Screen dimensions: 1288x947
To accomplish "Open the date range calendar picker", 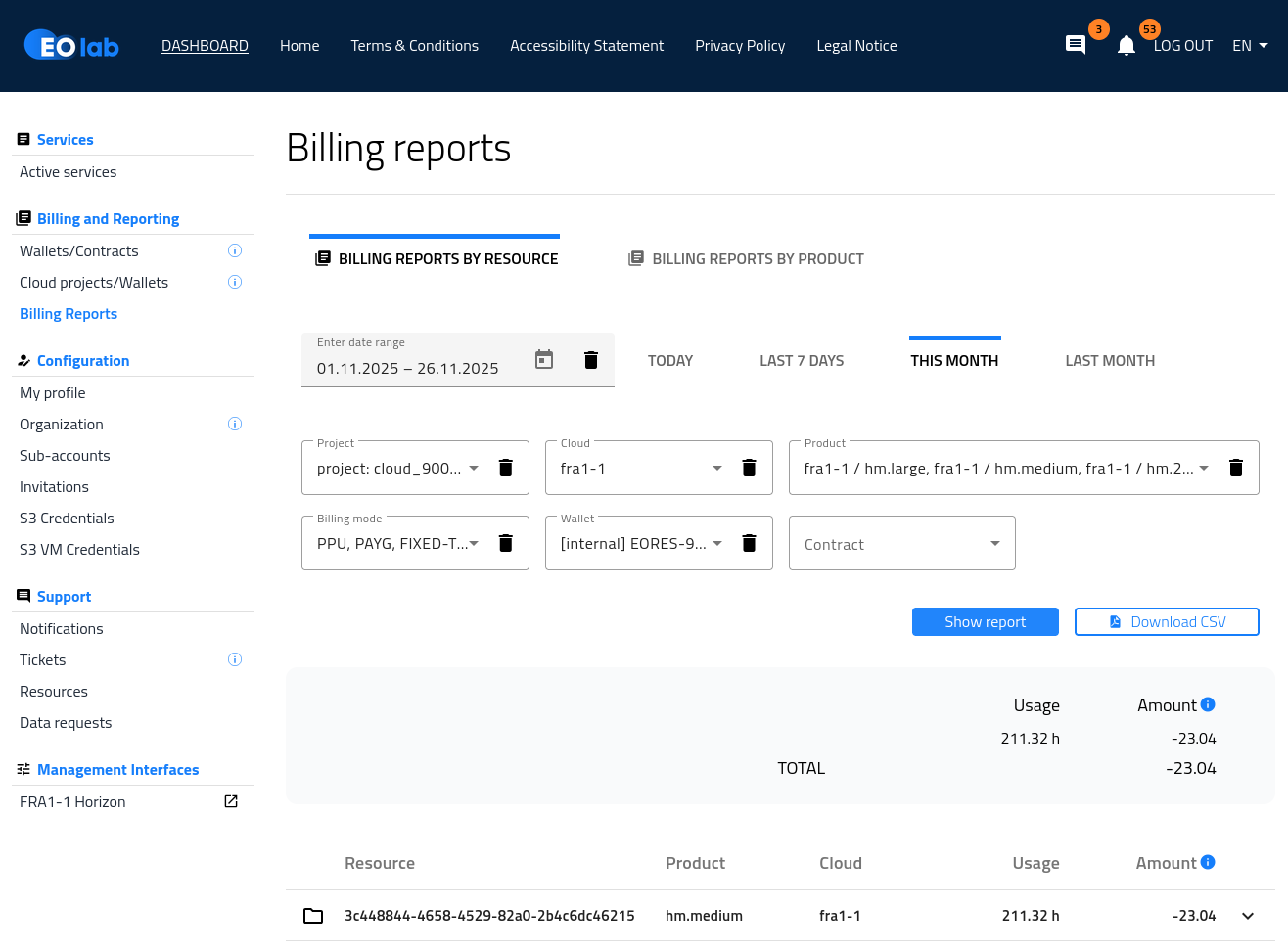I will (x=544, y=360).
